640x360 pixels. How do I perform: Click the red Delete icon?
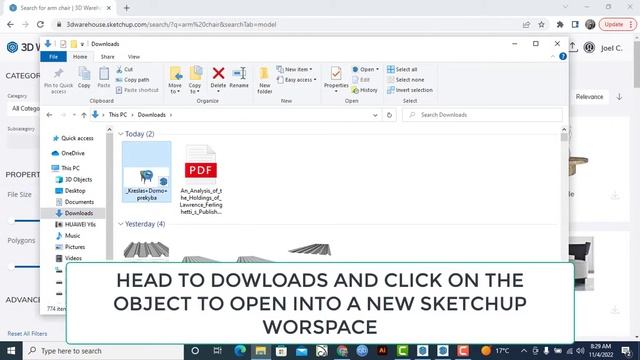tap(218, 73)
